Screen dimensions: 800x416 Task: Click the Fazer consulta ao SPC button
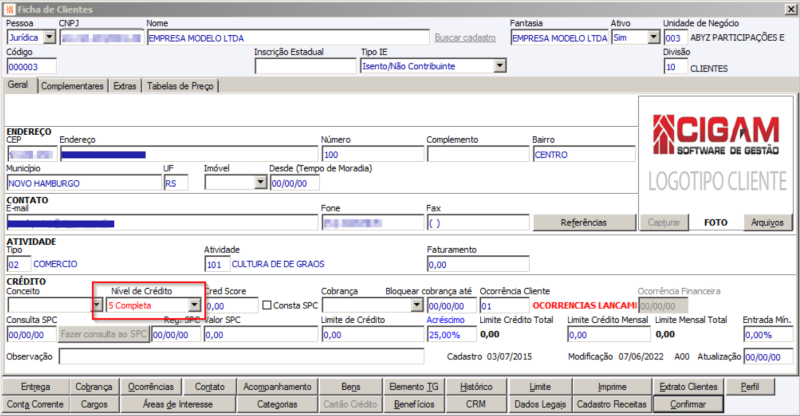tap(104, 334)
